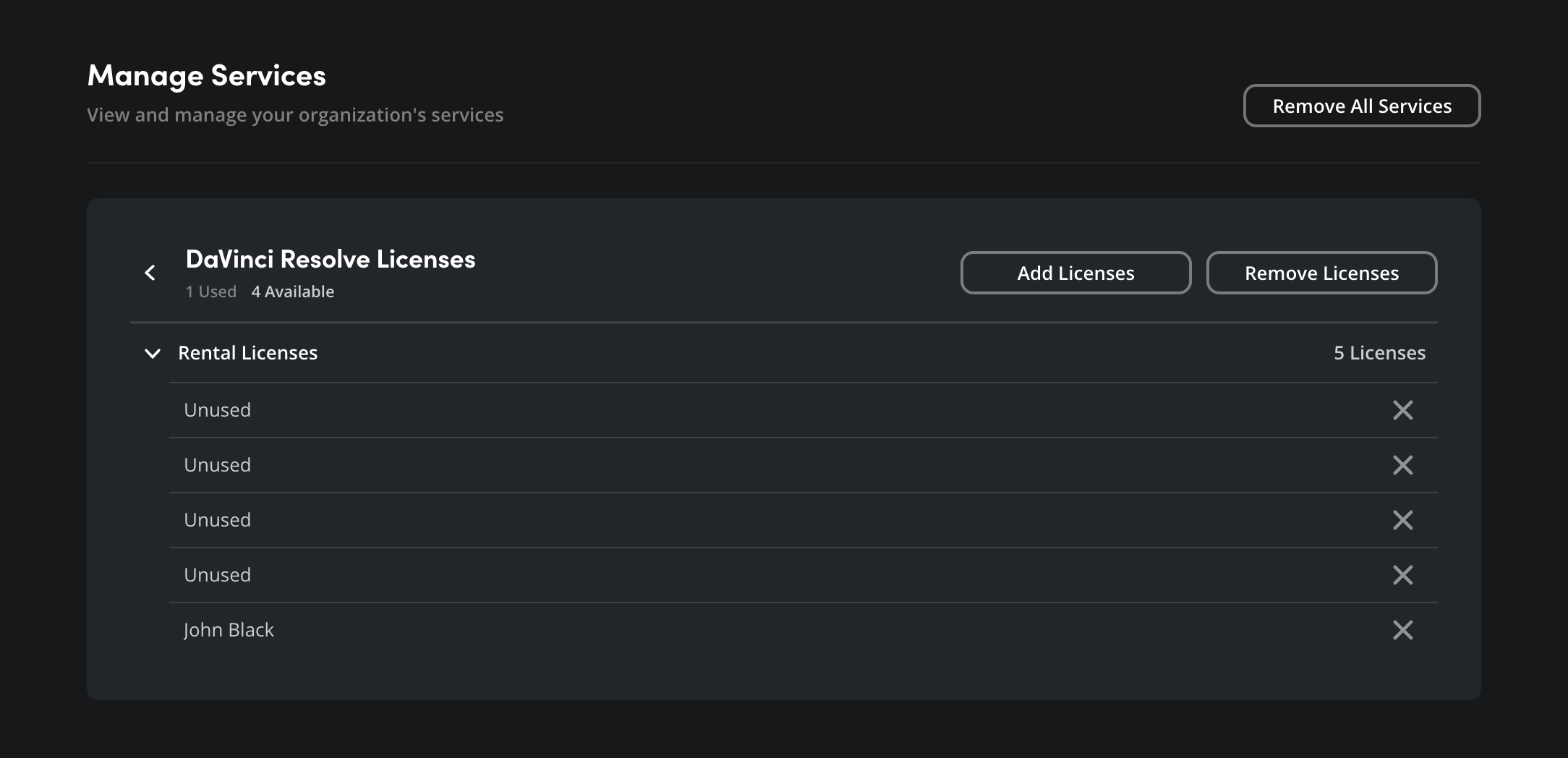Click the Rental Licenses label
1568x758 pixels.
point(248,353)
